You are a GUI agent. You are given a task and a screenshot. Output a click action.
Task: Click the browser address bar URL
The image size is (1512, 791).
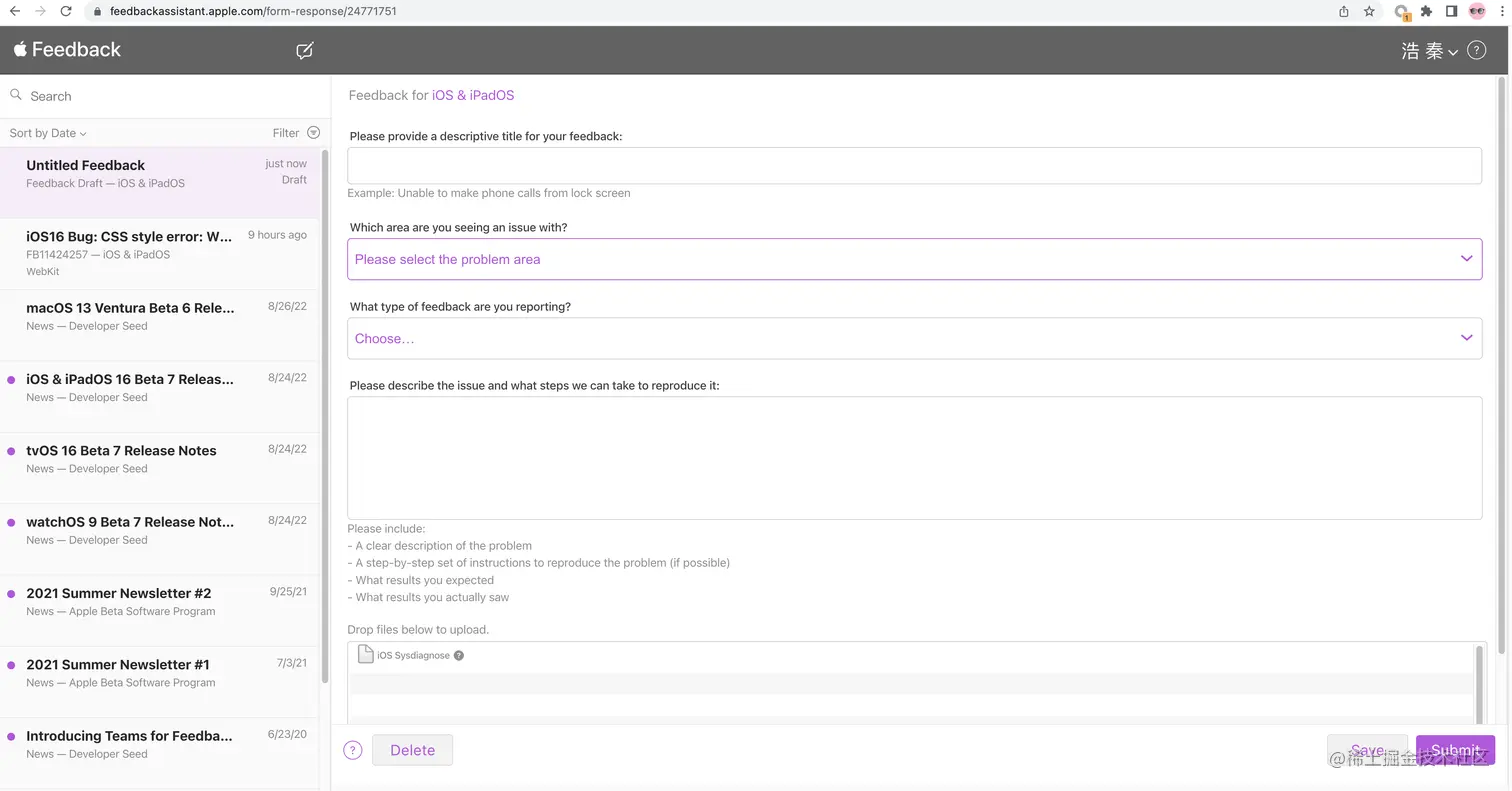[253, 11]
